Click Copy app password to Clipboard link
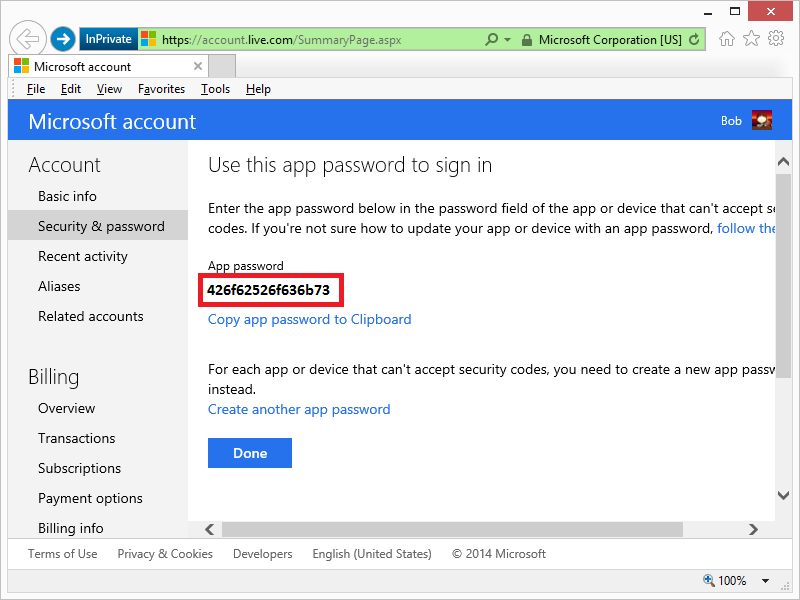This screenshot has height=600, width=800. [x=309, y=319]
